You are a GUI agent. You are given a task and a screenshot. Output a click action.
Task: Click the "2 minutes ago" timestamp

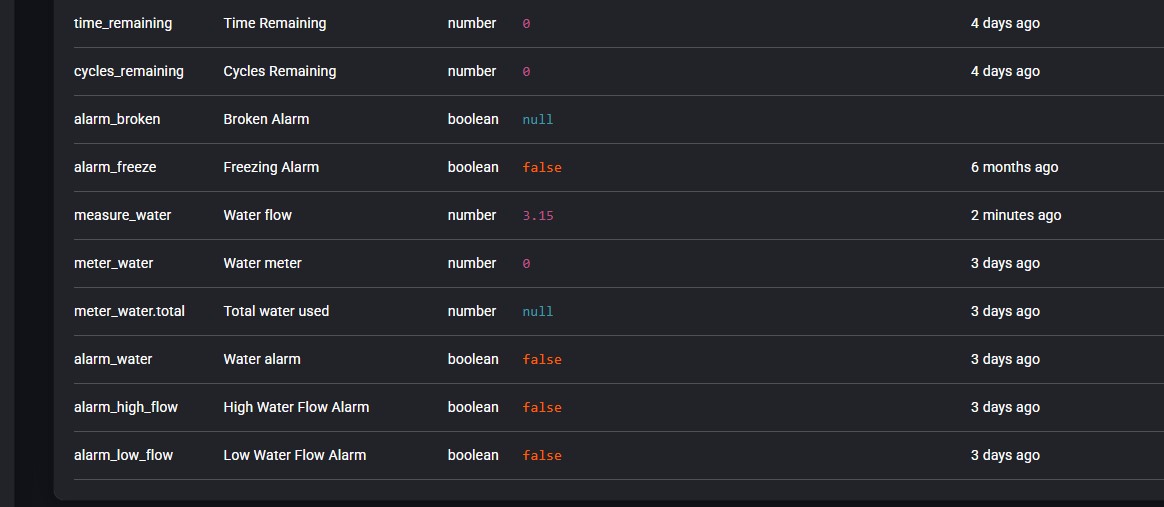(1016, 215)
